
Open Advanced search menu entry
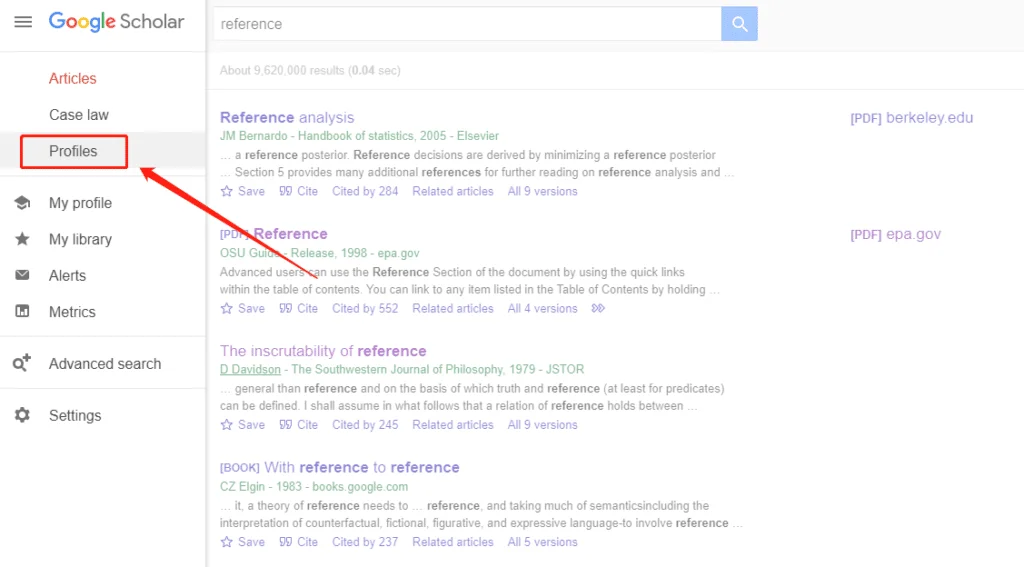click(x=105, y=364)
